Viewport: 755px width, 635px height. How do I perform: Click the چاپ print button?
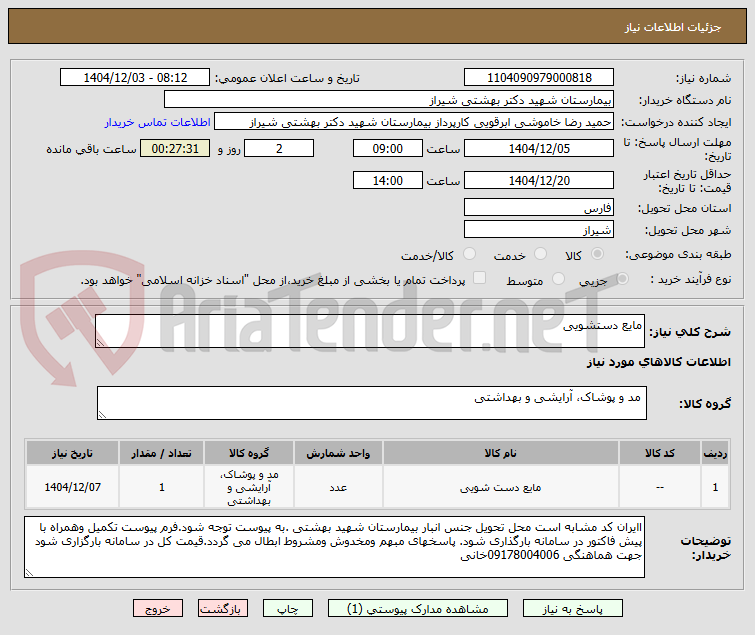tap(287, 608)
